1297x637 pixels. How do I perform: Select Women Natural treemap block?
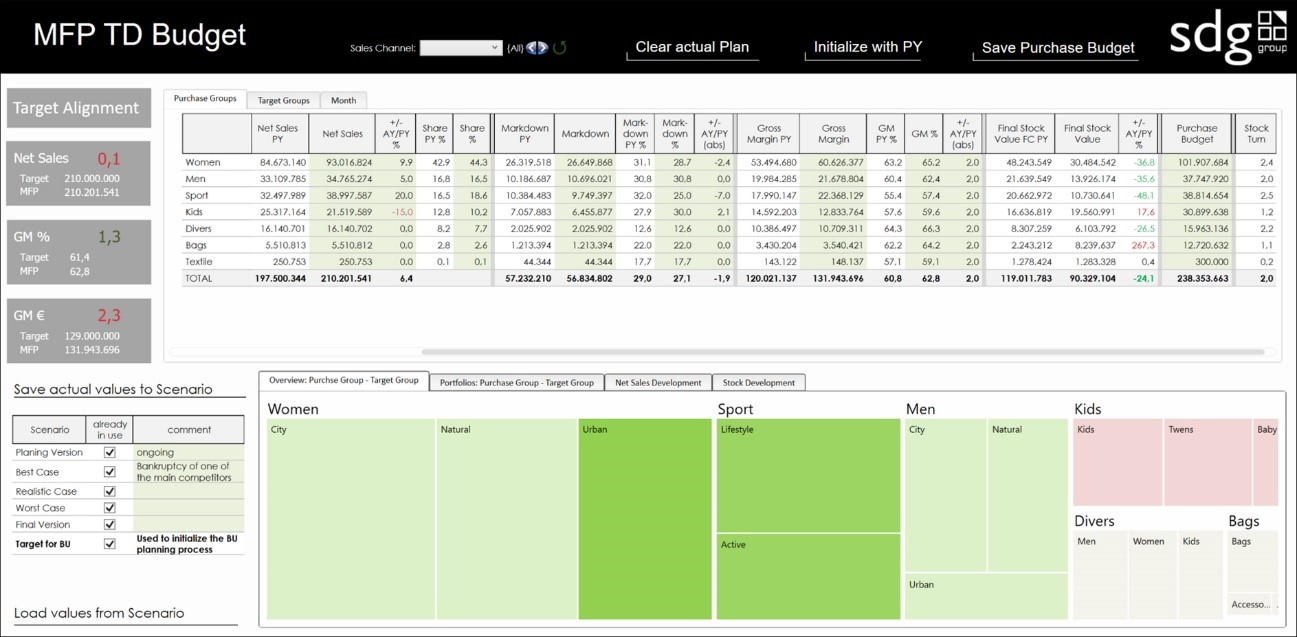[507, 519]
